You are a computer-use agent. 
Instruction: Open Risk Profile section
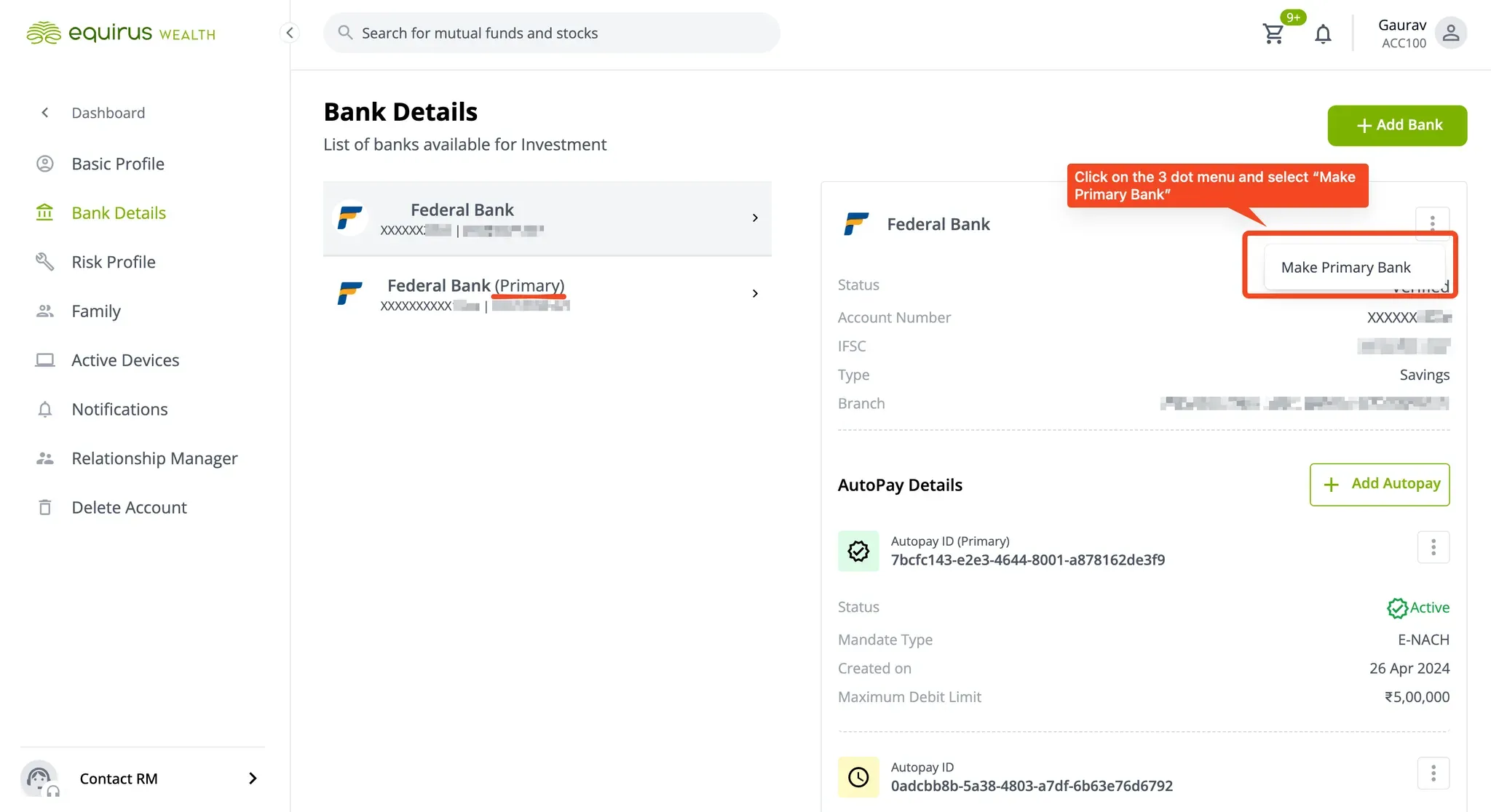(x=114, y=262)
